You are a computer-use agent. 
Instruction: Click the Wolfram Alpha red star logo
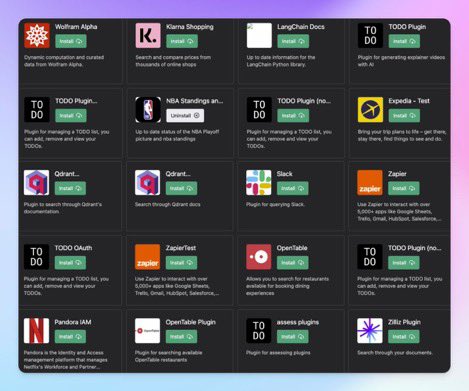point(37,35)
